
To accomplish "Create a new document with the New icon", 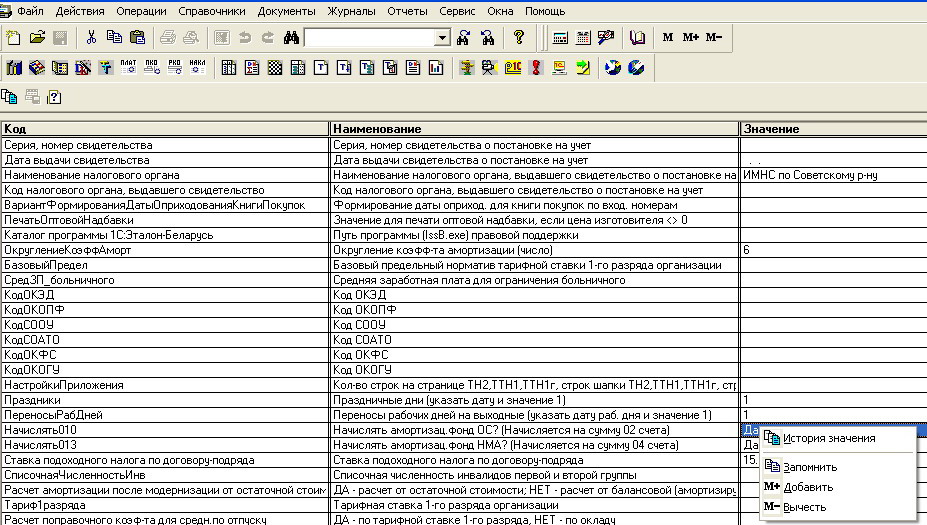I will [x=14, y=38].
